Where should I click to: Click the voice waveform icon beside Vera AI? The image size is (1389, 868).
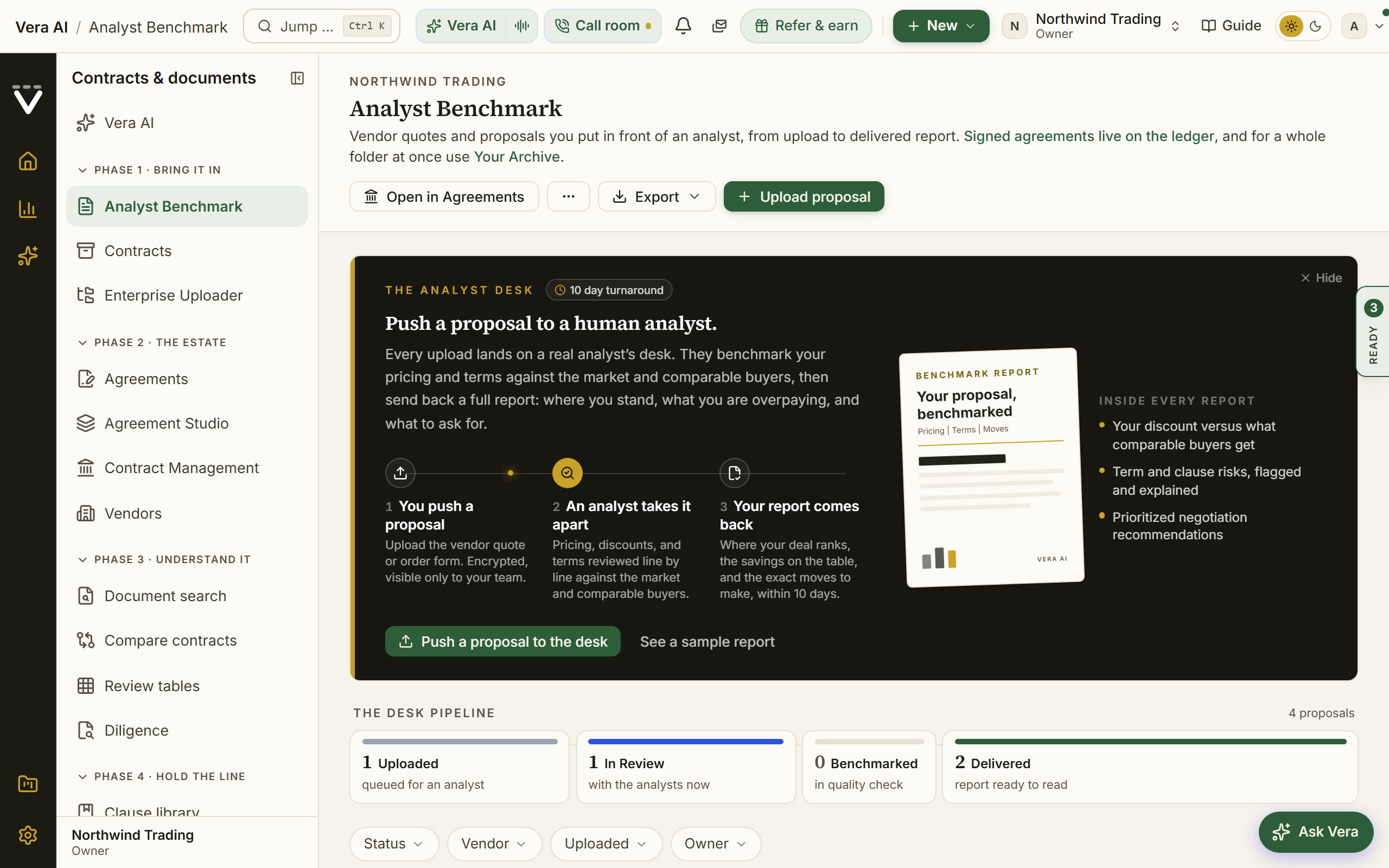[522, 26]
